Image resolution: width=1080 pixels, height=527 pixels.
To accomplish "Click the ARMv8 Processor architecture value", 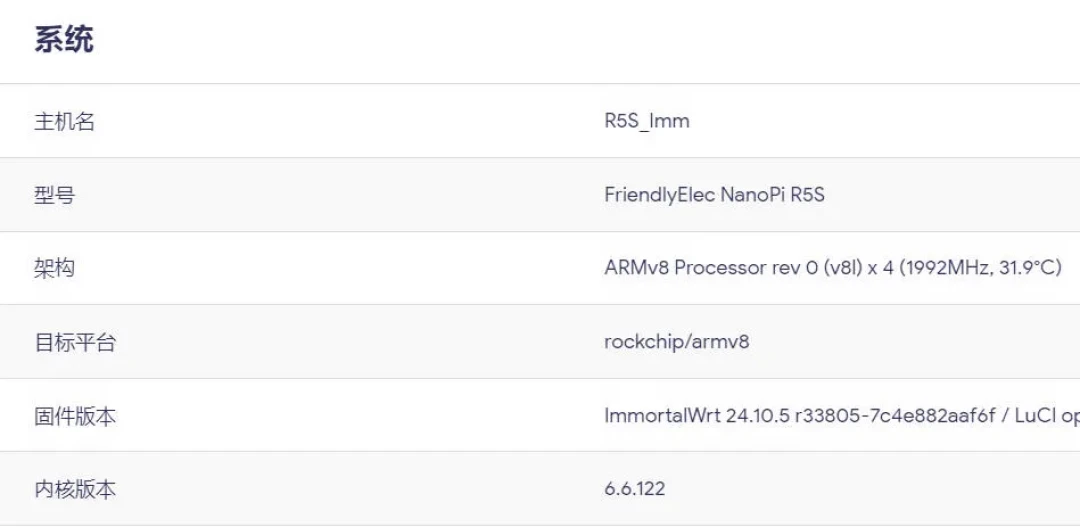I will tap(833, 268).
